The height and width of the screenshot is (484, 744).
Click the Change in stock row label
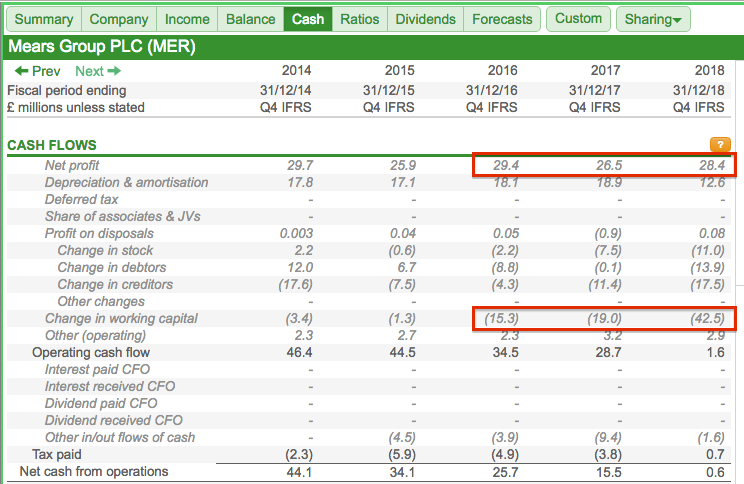[x=105, y=251]
